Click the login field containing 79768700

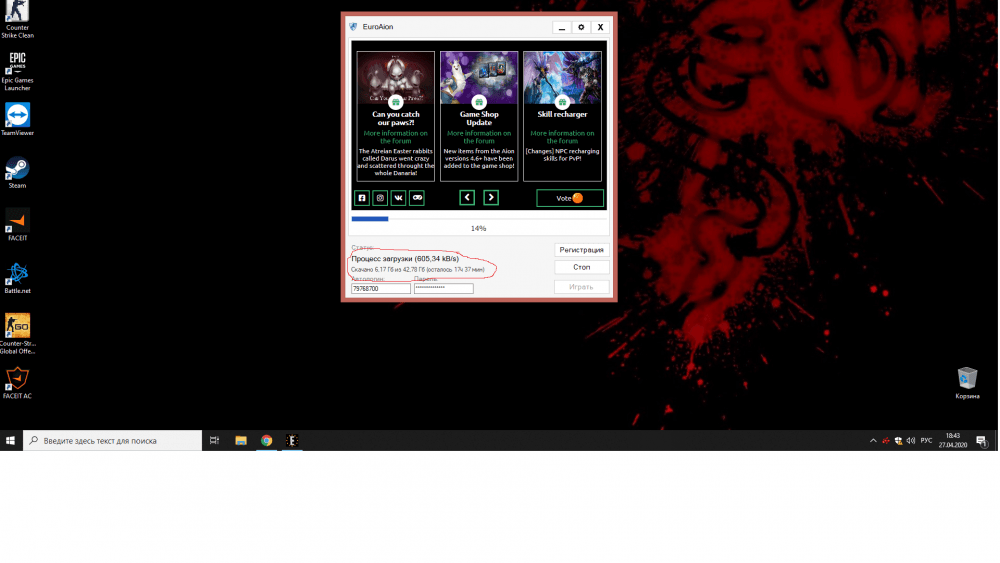tap(380, 289)
